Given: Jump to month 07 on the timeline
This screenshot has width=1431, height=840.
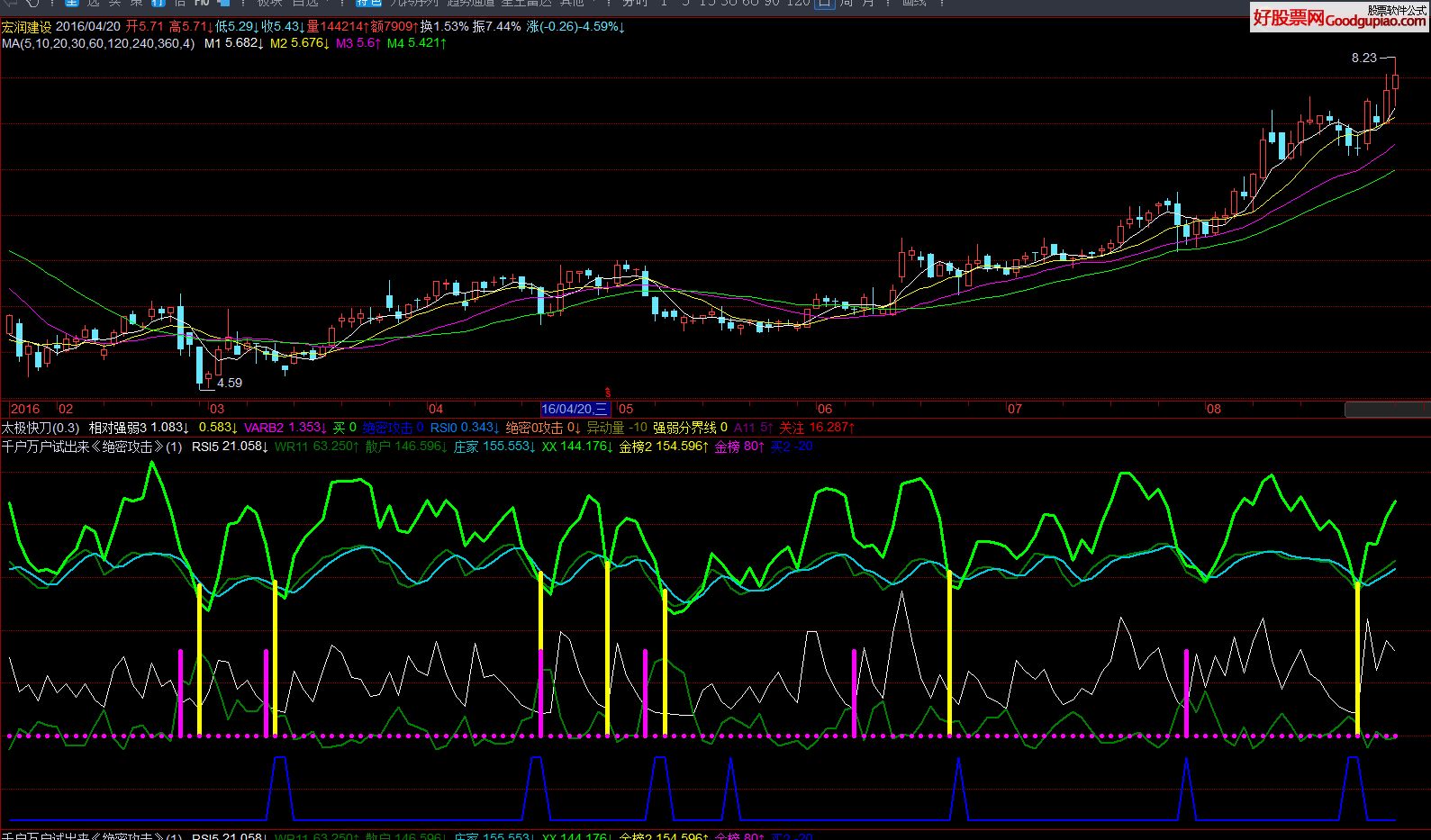Looking at the screenshot, I should pyautogui.click(x=1015, y=409).
